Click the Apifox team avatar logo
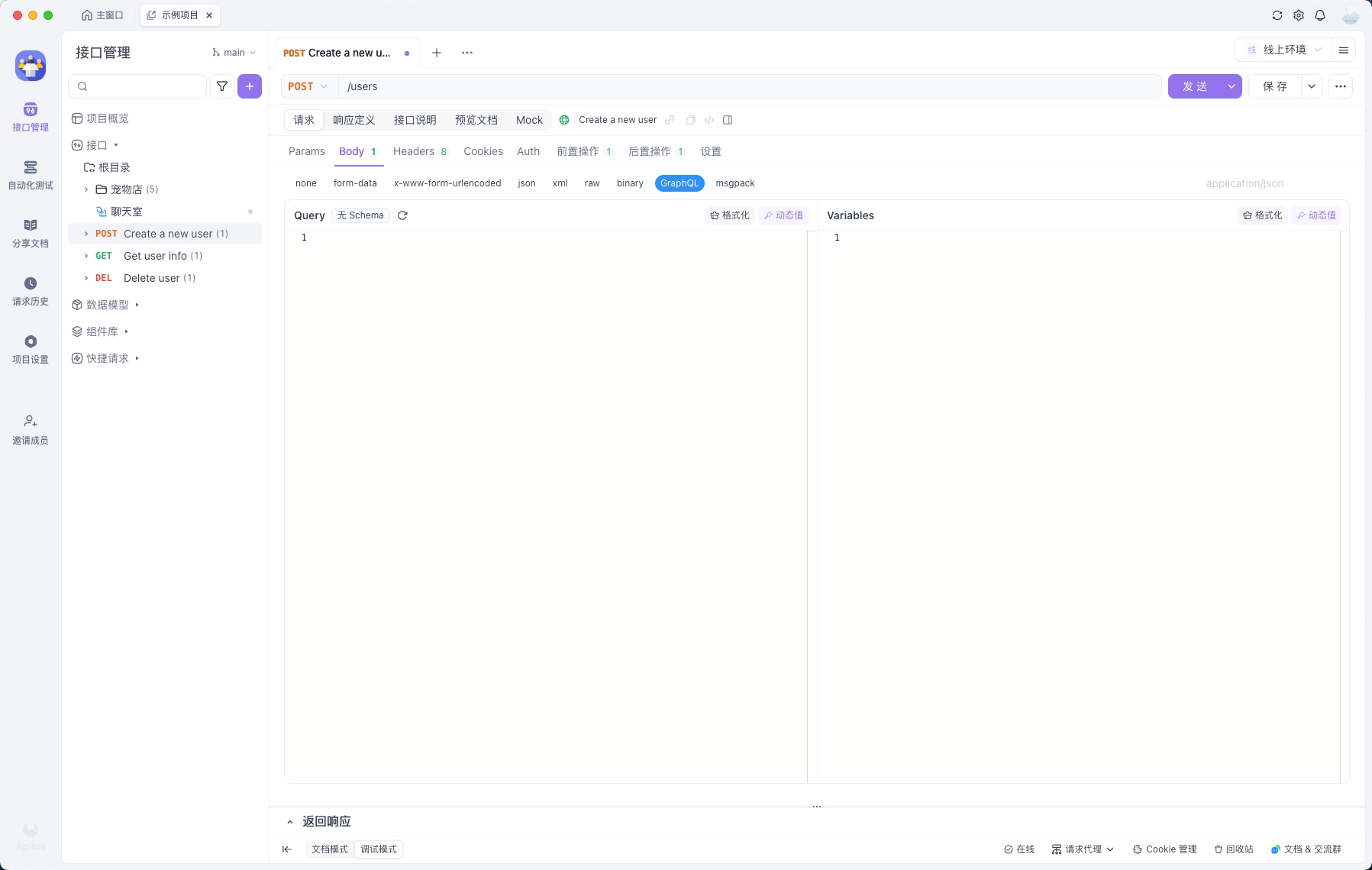1372x870 pixels. (x=31, y=66)
